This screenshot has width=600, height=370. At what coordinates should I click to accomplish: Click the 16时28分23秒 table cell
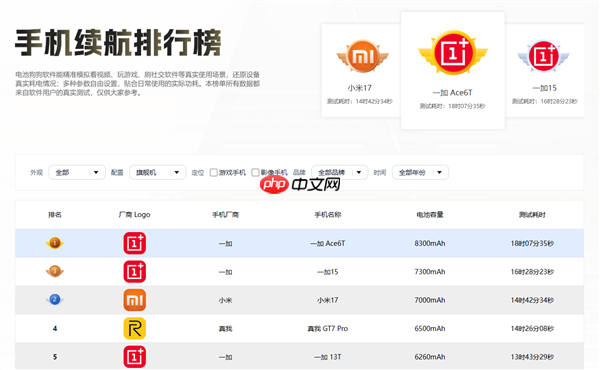(532, 272)
